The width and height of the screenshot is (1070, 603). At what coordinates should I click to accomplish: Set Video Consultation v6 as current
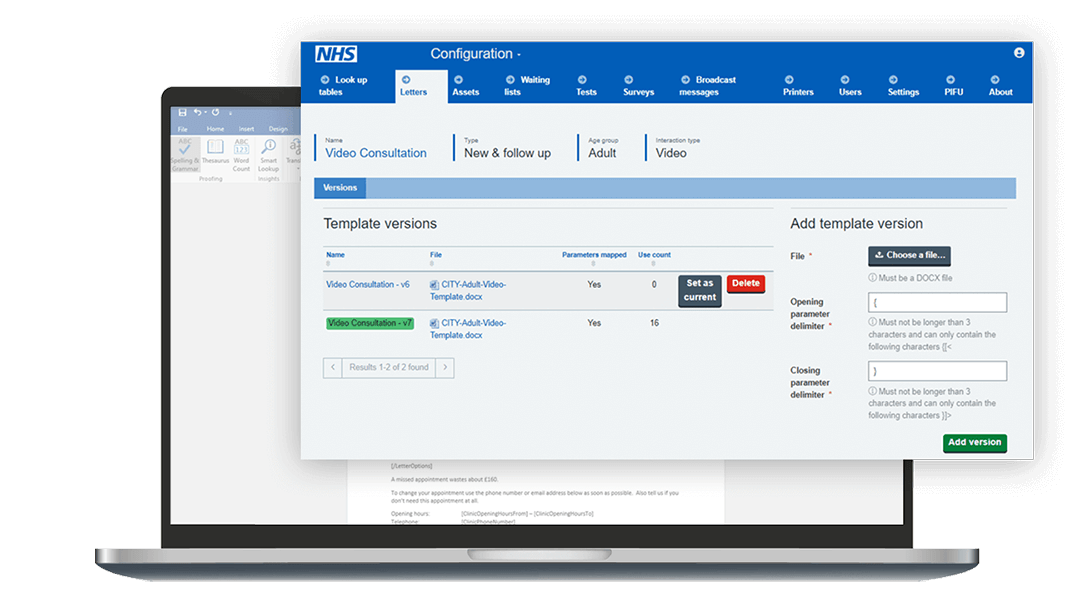click(698, 290)
